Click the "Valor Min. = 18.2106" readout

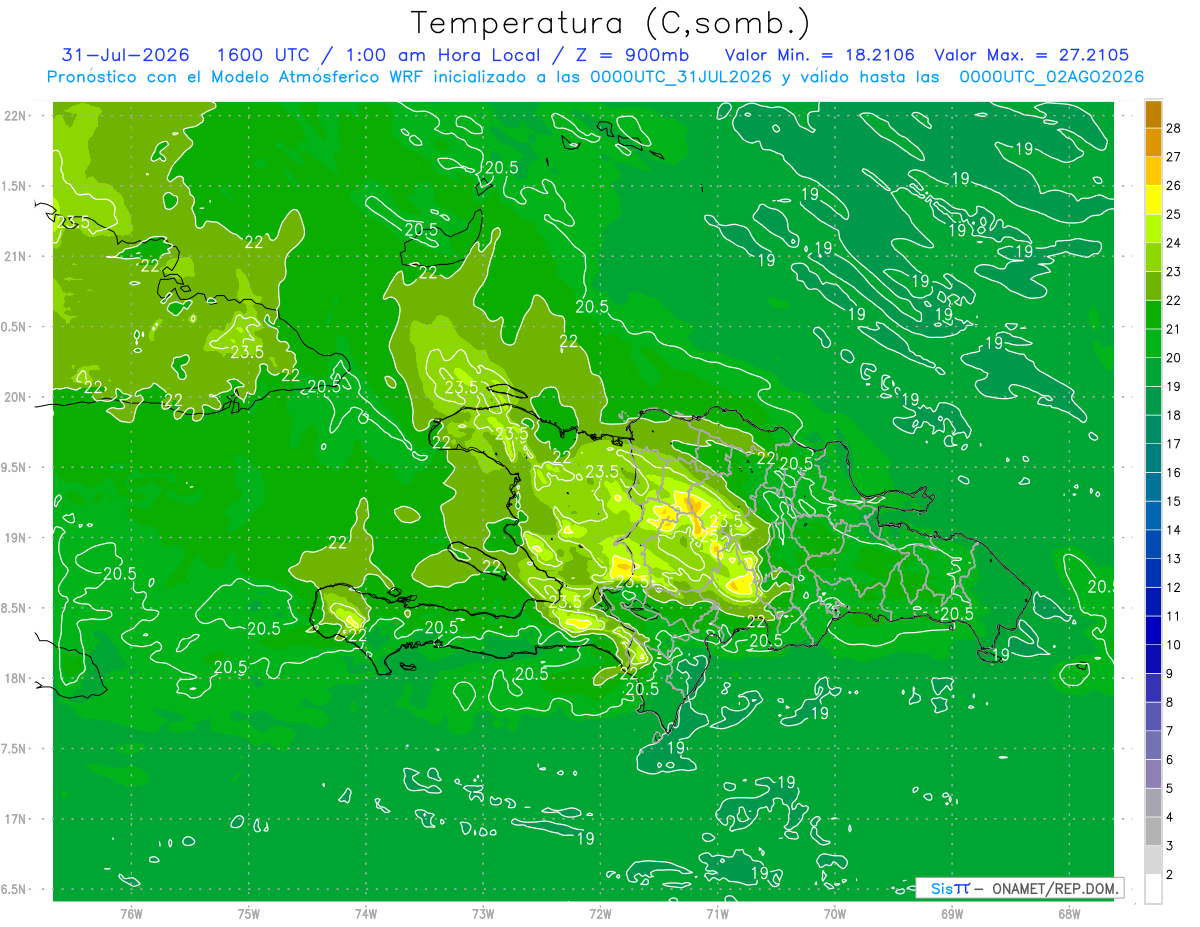tap(819, 55)
